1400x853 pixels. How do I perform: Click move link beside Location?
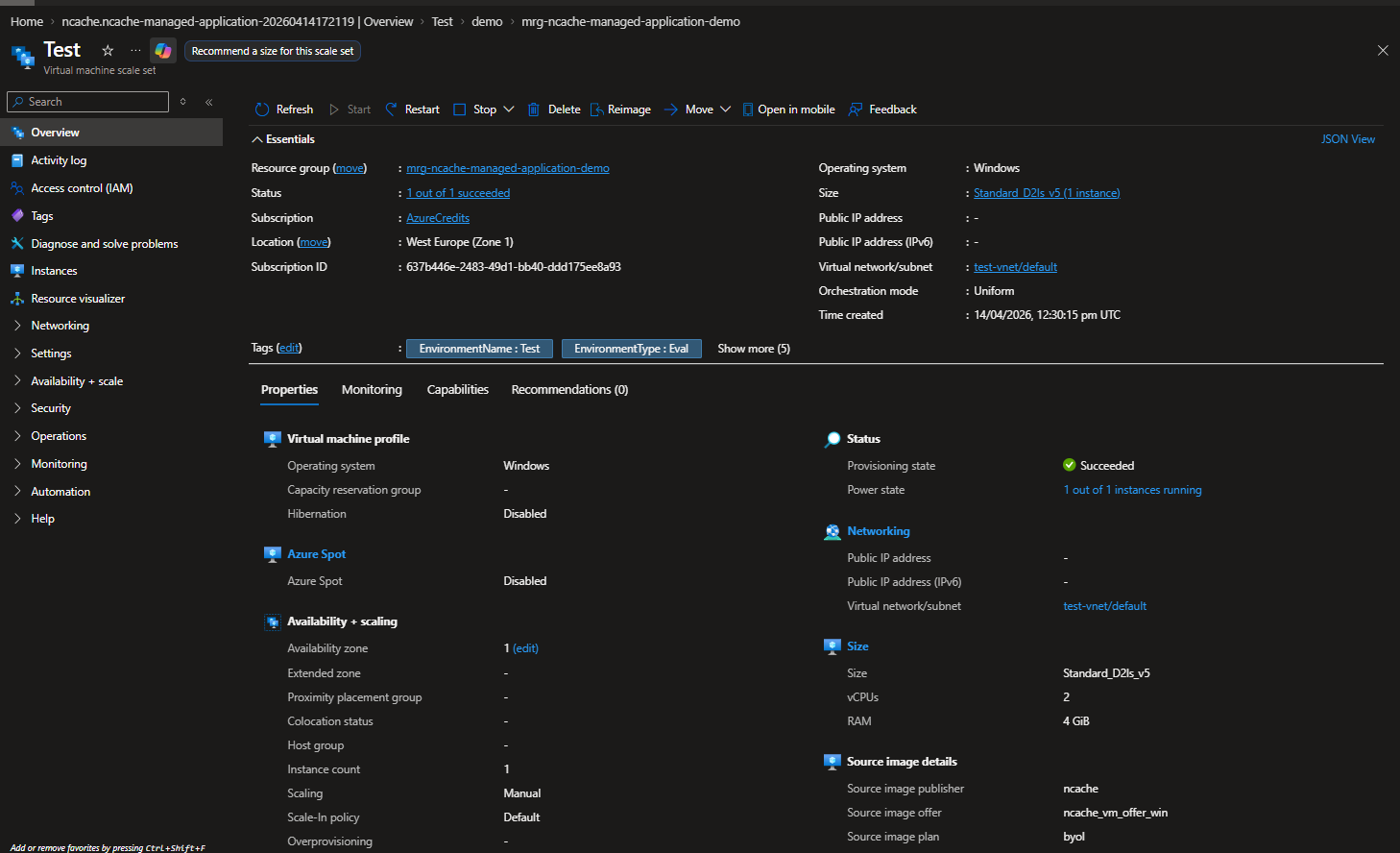click(314, 242)
